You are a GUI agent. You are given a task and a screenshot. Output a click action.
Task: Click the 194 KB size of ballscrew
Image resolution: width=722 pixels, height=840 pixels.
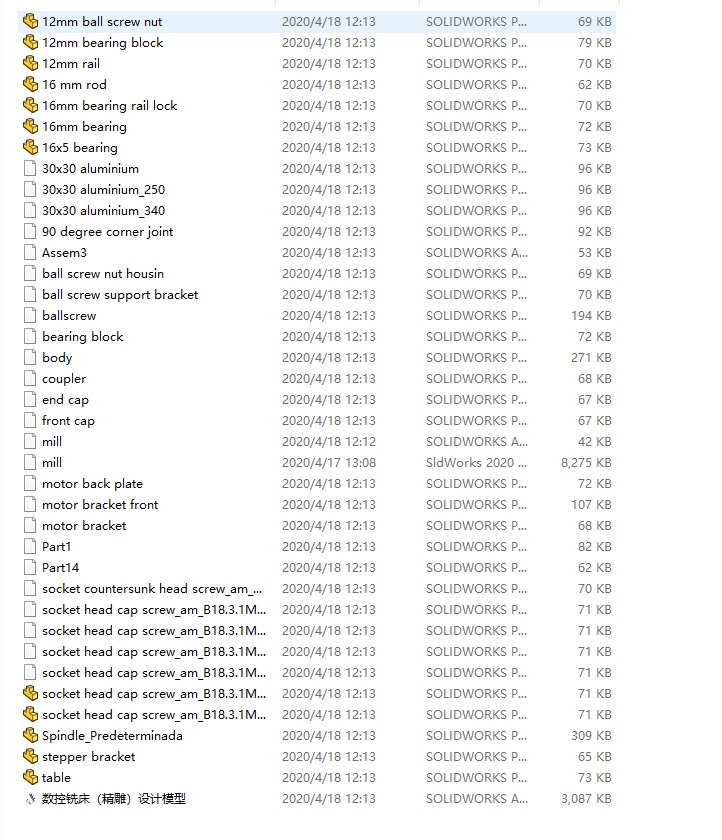point(591,316)
